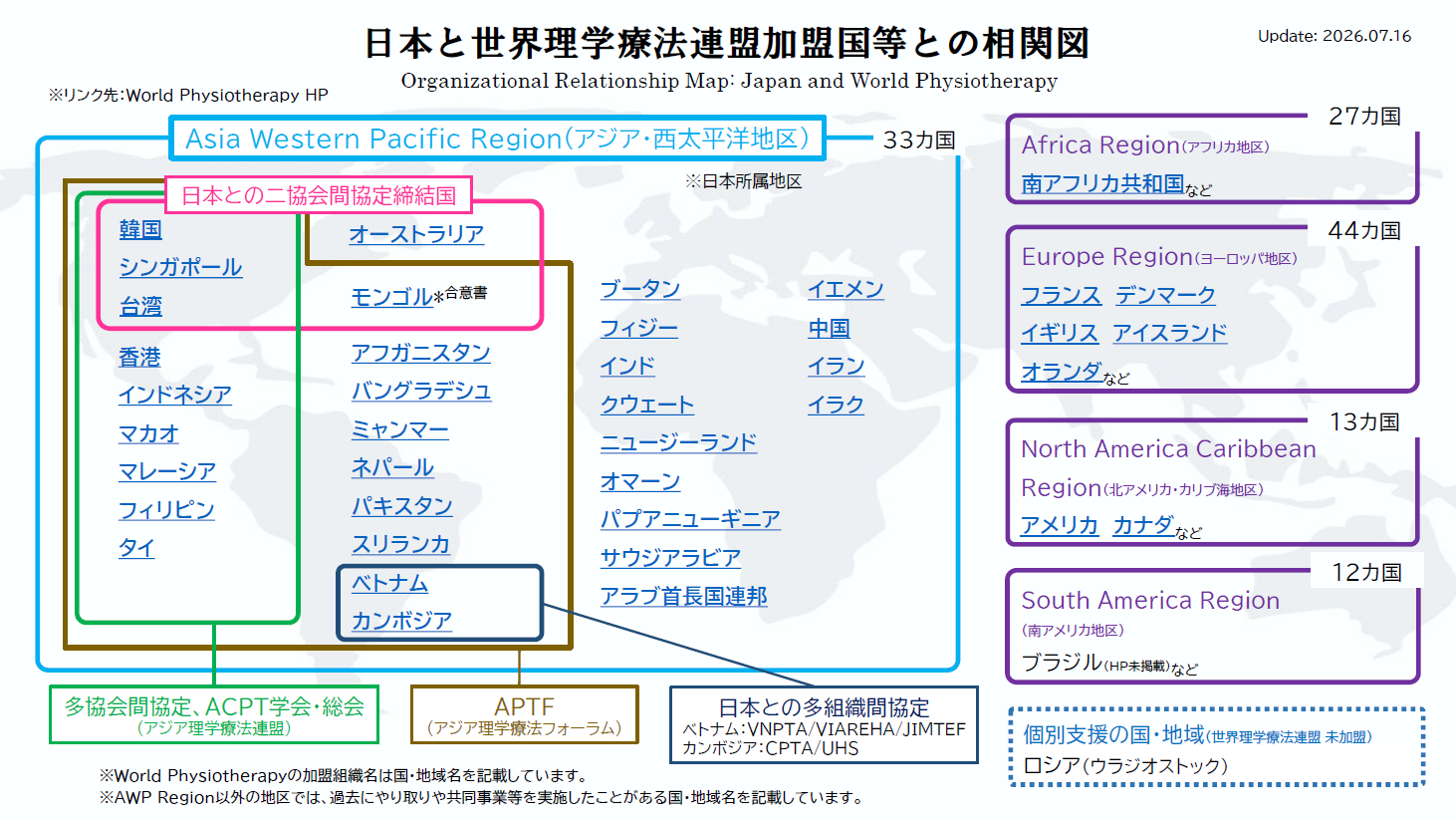This screenshot has width=1456, height=820.
Task: Open the イラク link
Action: (x=836, y=405)
